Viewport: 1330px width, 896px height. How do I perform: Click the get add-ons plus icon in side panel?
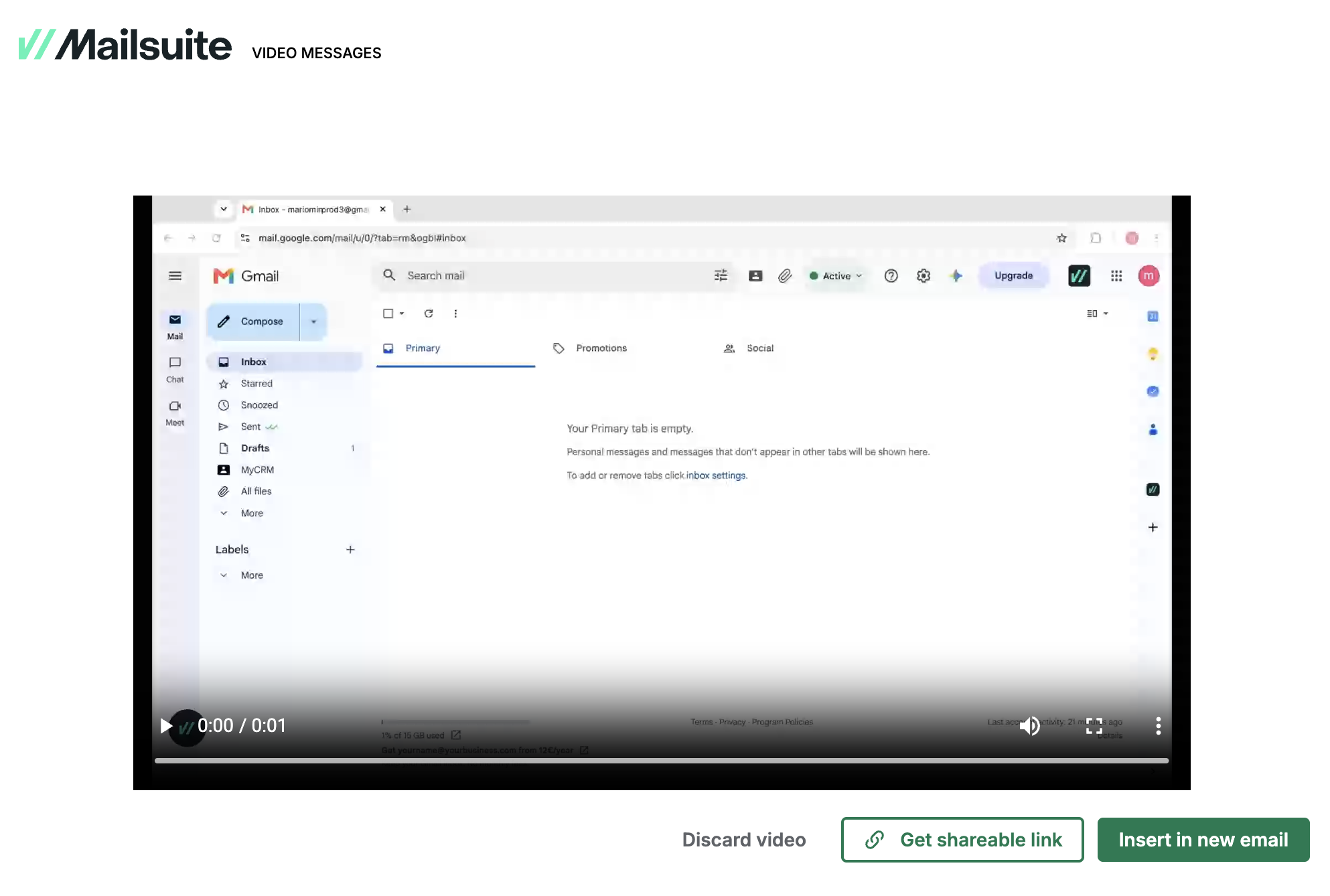(1153, 528)
